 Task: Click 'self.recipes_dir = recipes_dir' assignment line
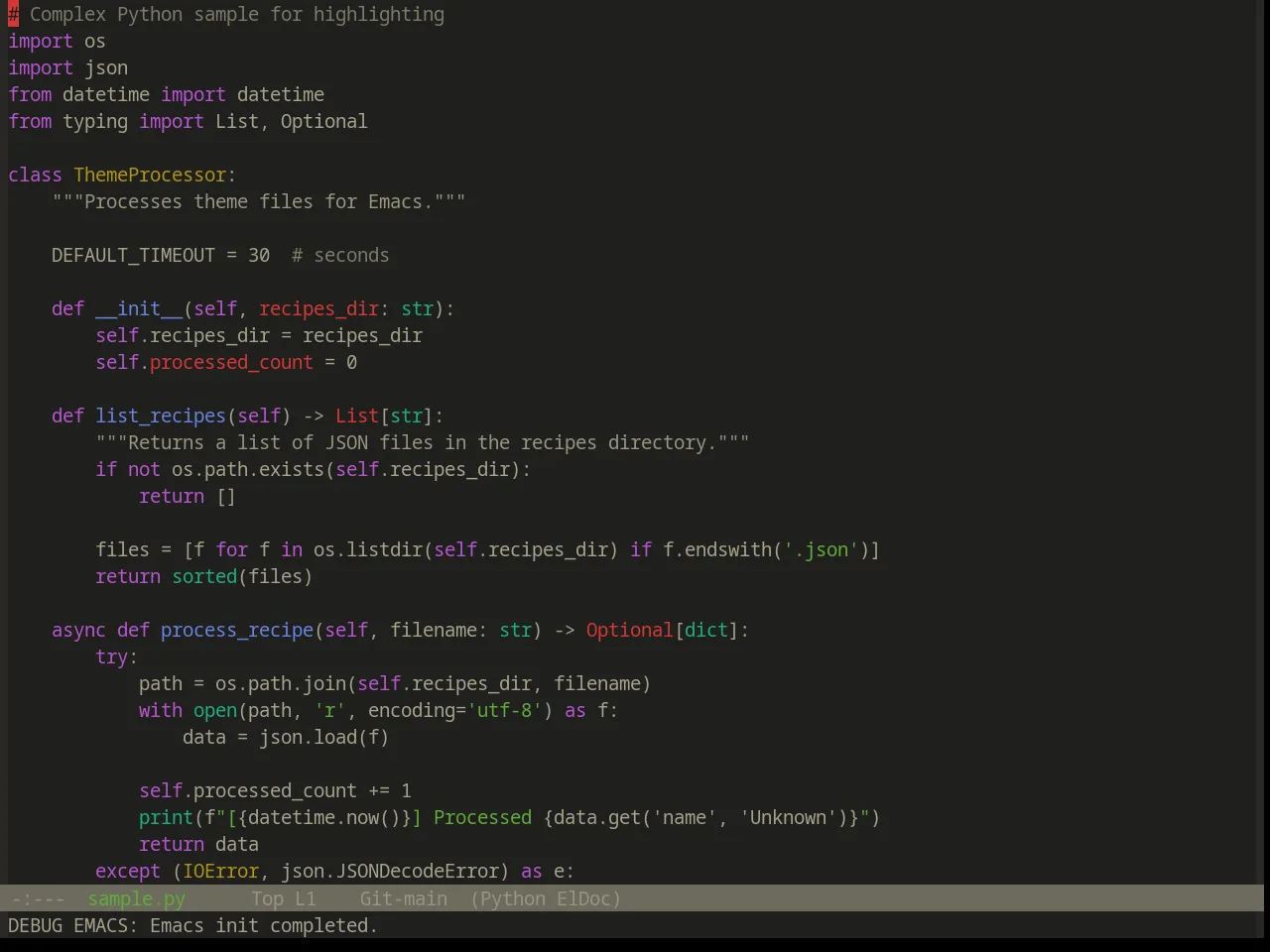click(x=259, y=335)
